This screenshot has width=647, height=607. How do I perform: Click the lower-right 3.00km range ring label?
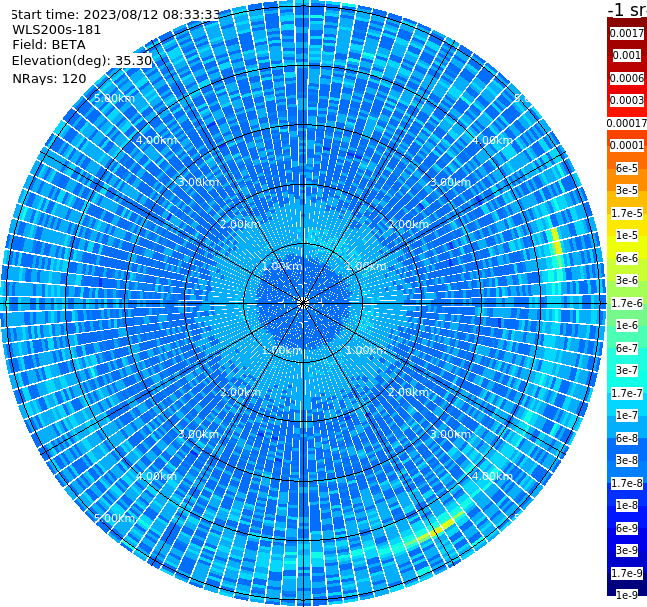(x=450, y=434)
